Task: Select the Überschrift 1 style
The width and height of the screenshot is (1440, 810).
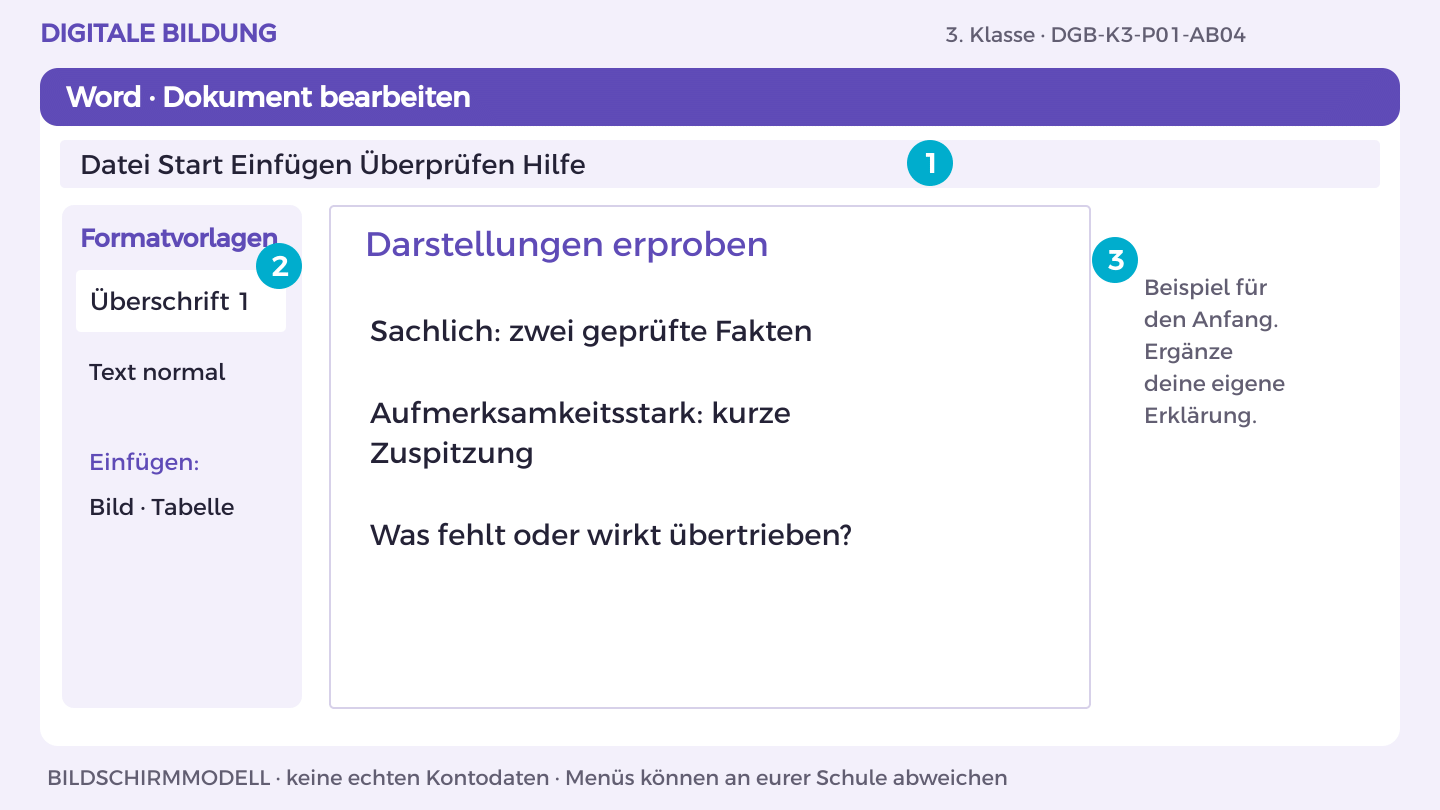Action: pos(181,301)
